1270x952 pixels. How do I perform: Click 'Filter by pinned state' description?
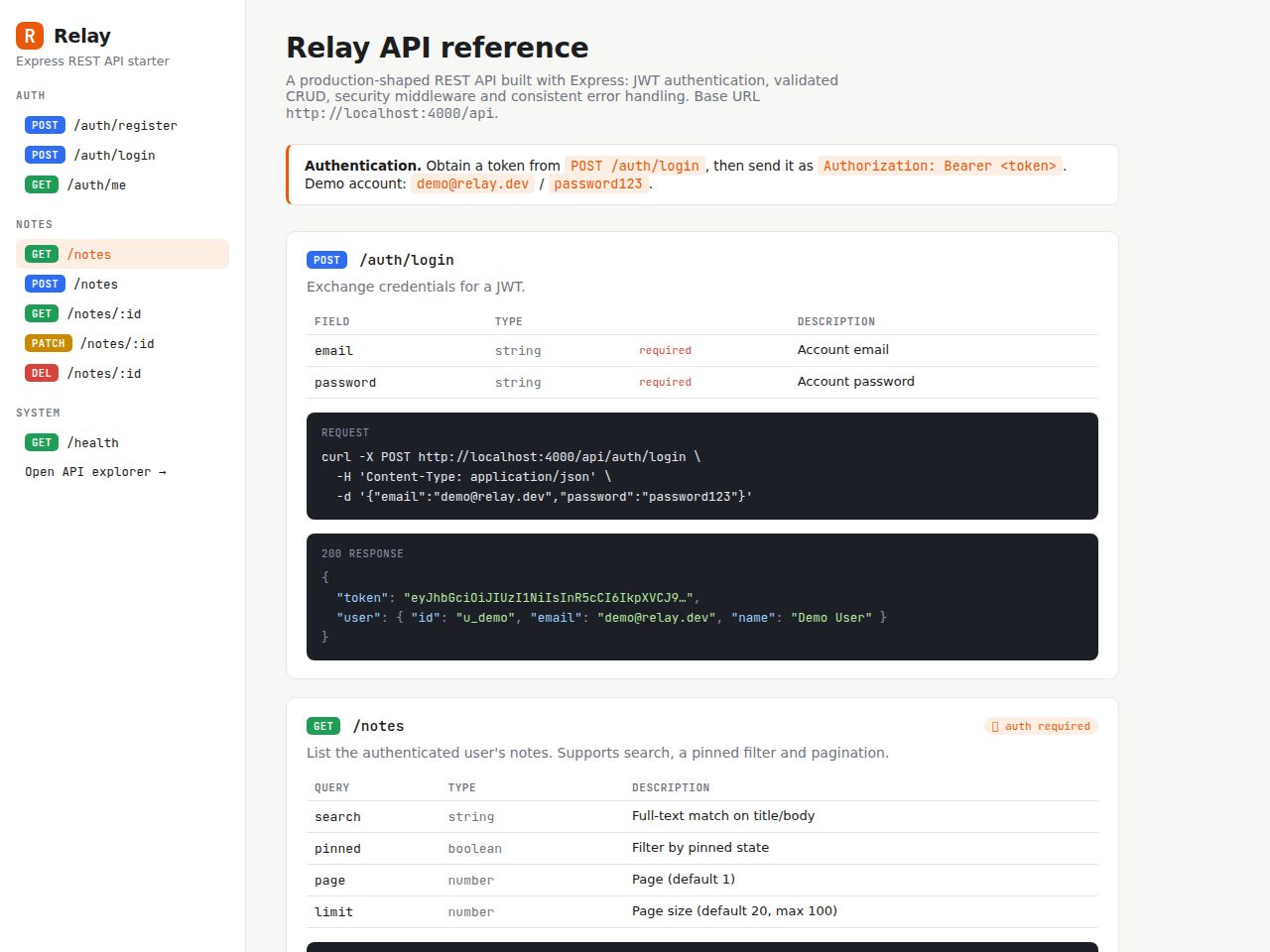700,848
